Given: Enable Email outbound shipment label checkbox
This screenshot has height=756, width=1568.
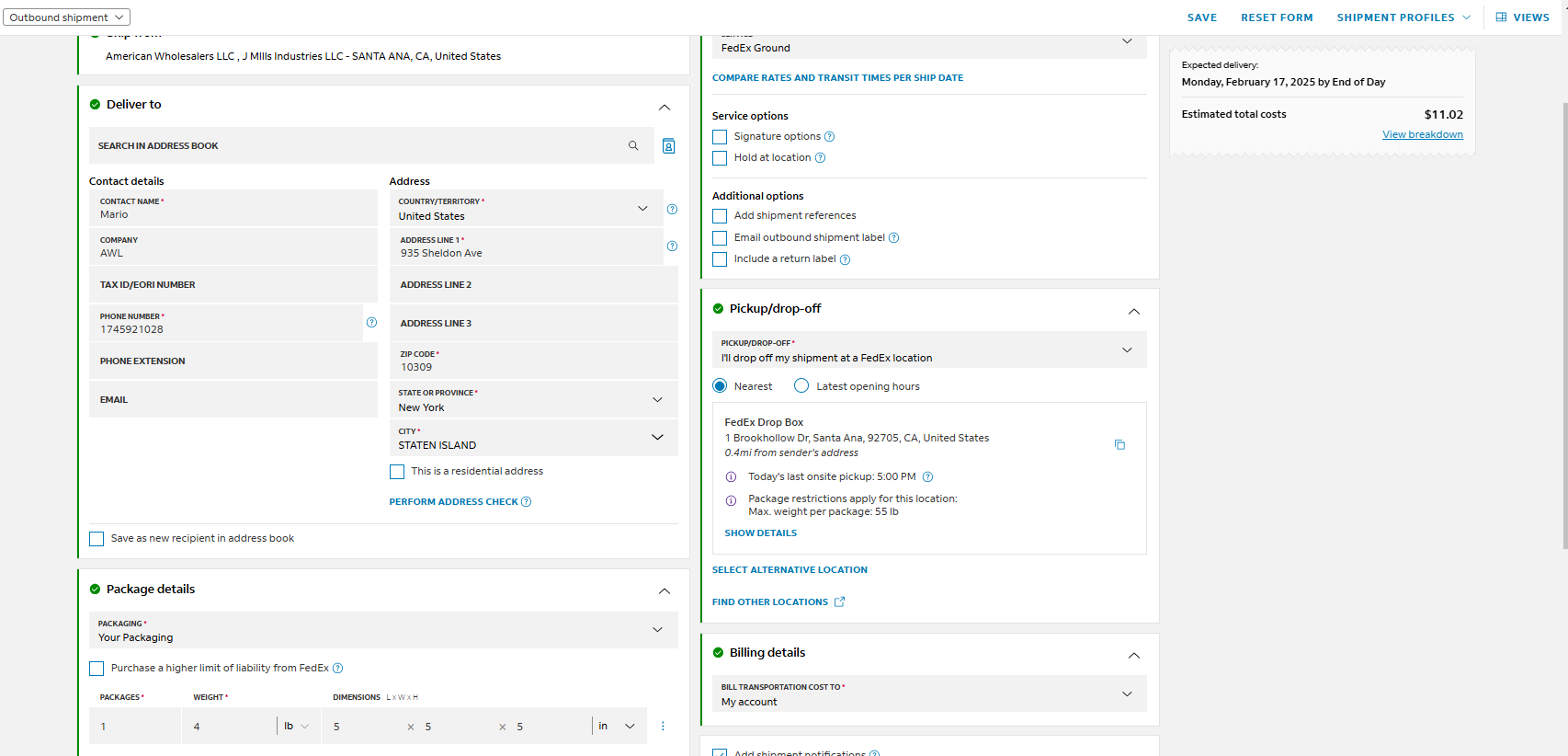Looking at the screenshot, I should tap(720, 238).
